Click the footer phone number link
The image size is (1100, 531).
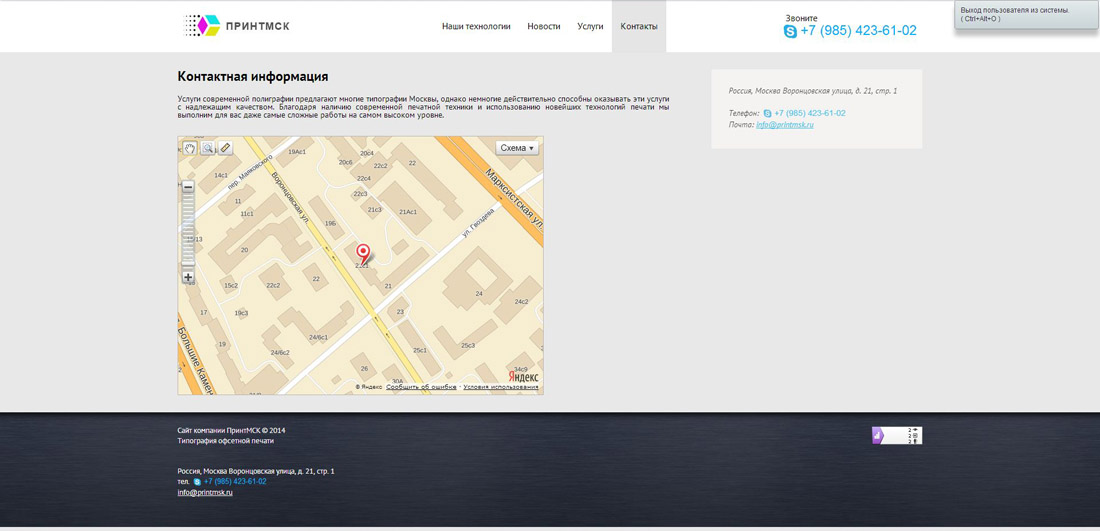[235, 482]
